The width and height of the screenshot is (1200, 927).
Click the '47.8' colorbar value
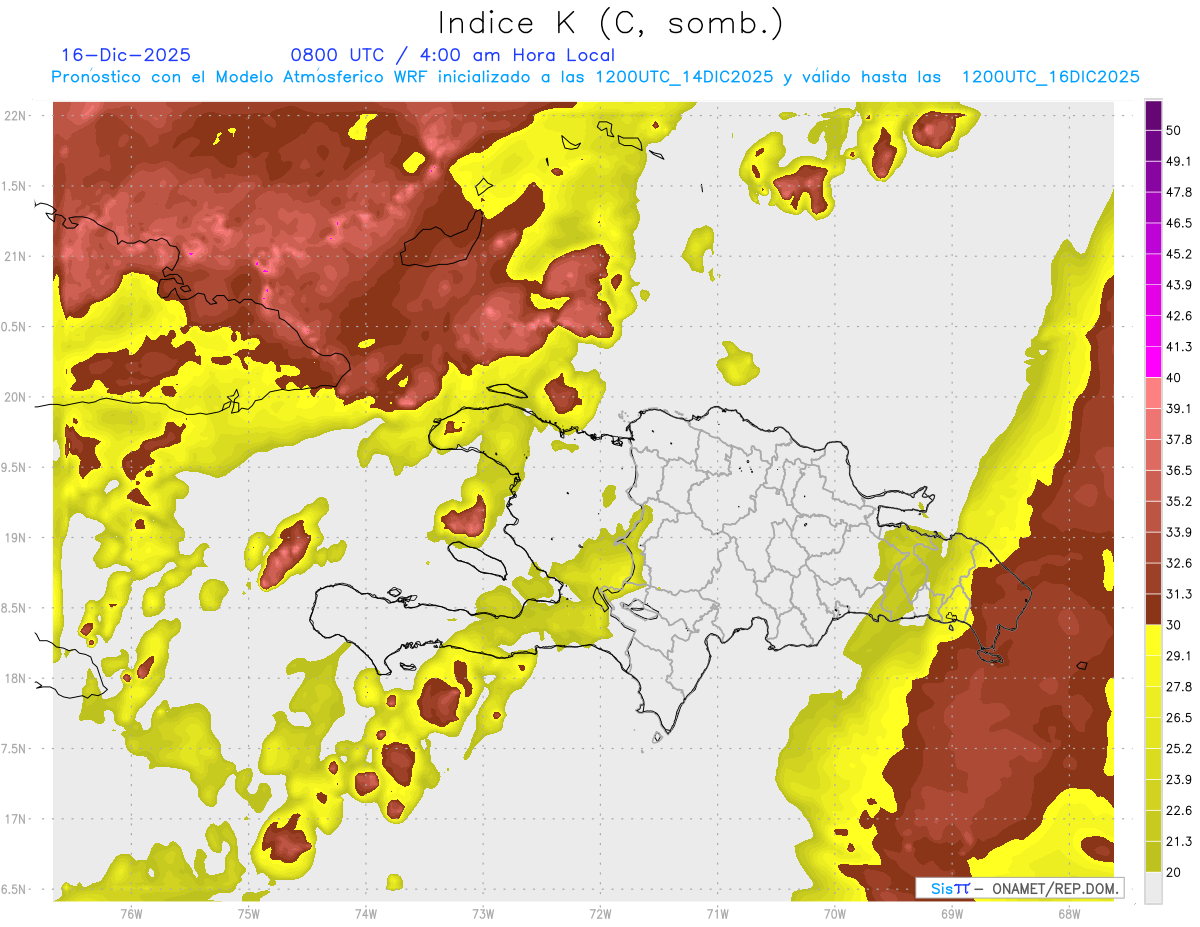point(1179,192)
